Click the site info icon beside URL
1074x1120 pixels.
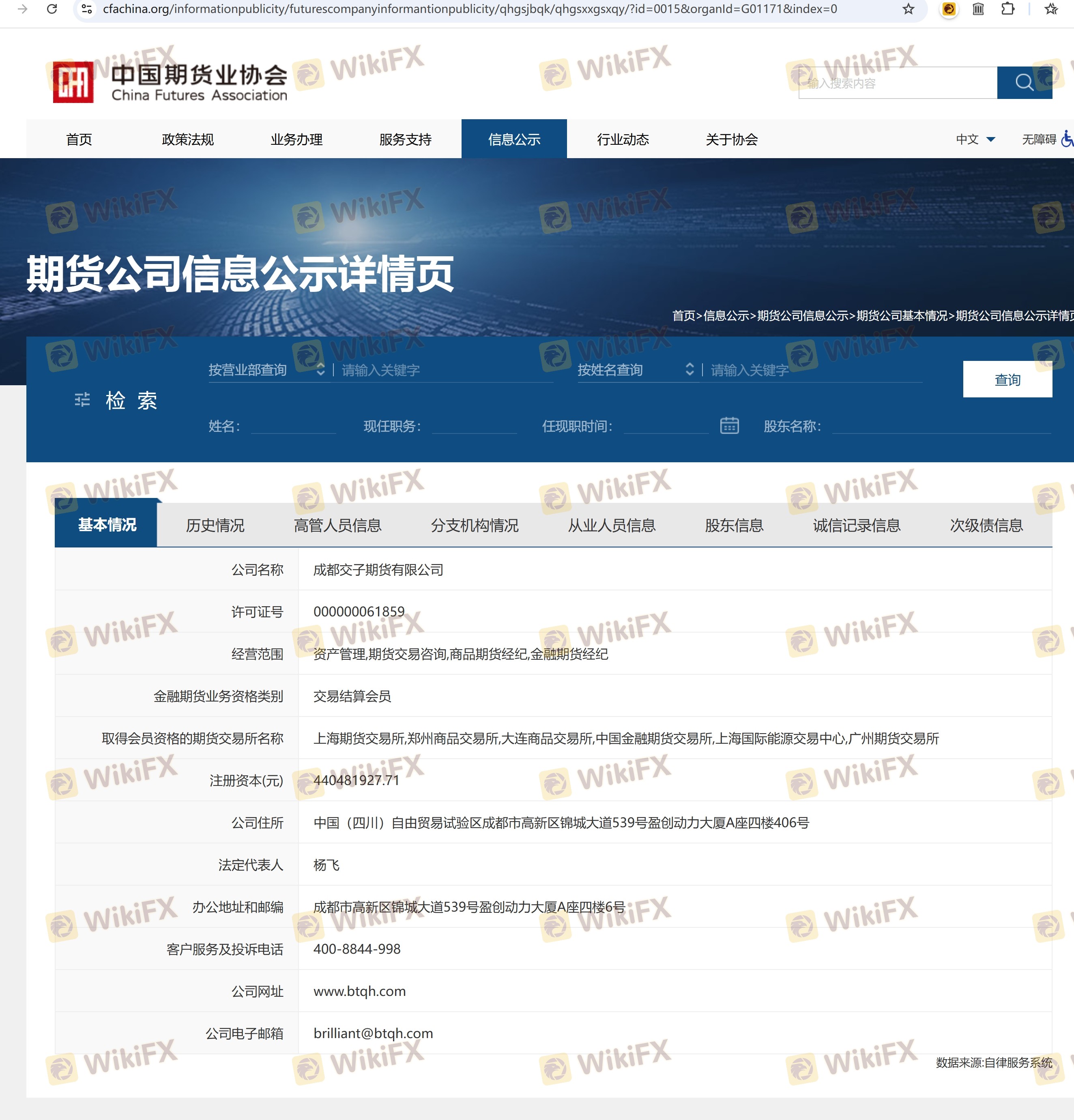87,9
